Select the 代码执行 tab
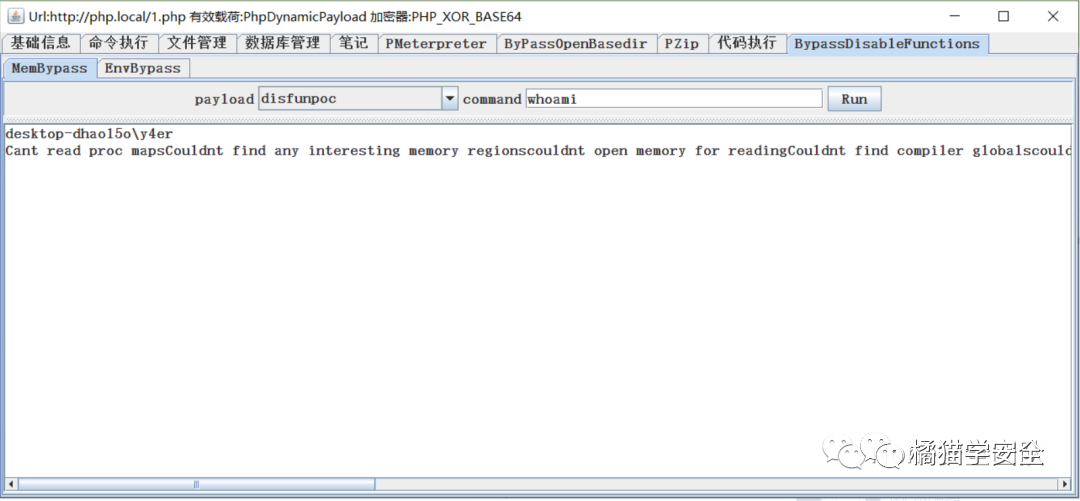Screen dimensions: 1080x501 (747, 43)
